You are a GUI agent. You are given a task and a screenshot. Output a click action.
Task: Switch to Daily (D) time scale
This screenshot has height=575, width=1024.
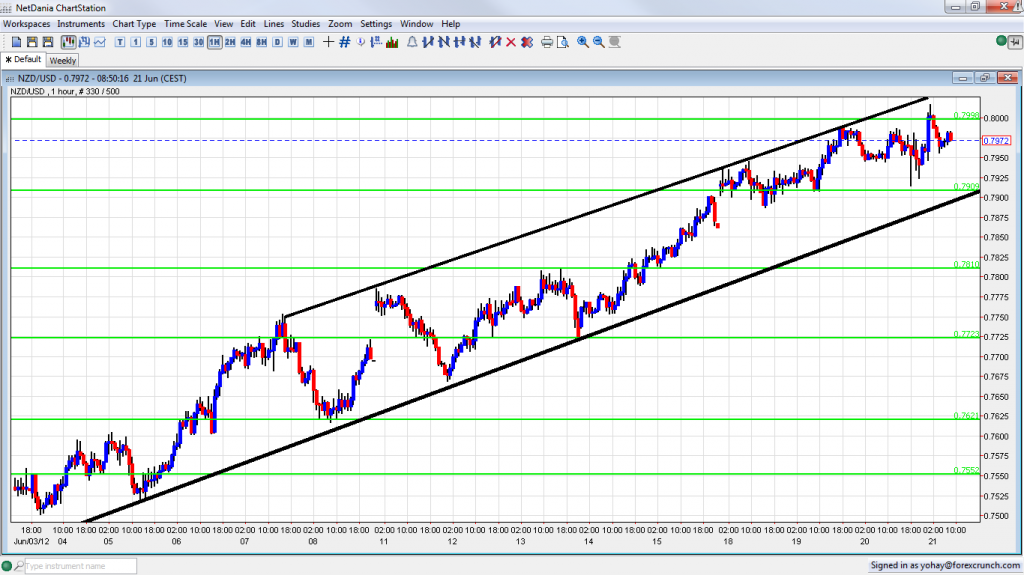[x=278, y=42]
